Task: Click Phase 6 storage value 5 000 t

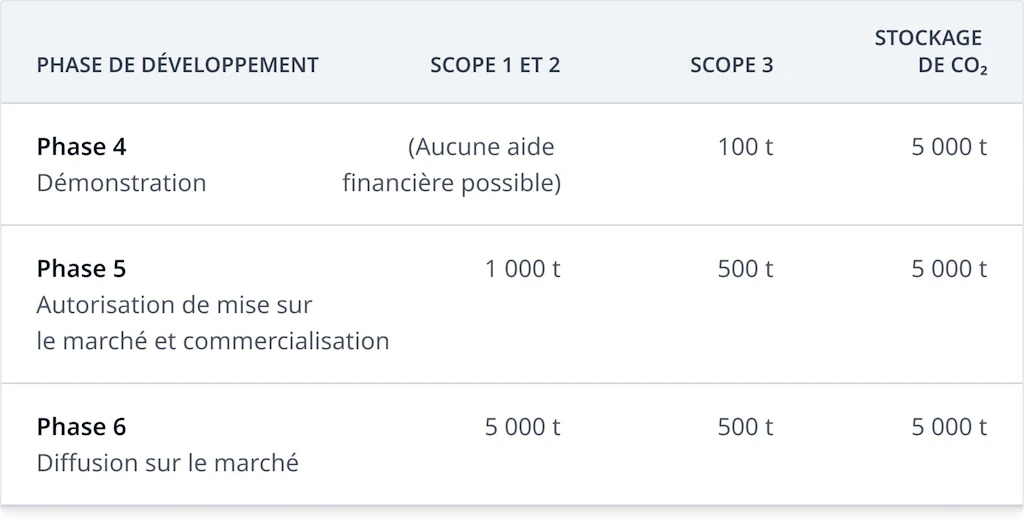Action: pyautogui.click(x=948, y=427)
